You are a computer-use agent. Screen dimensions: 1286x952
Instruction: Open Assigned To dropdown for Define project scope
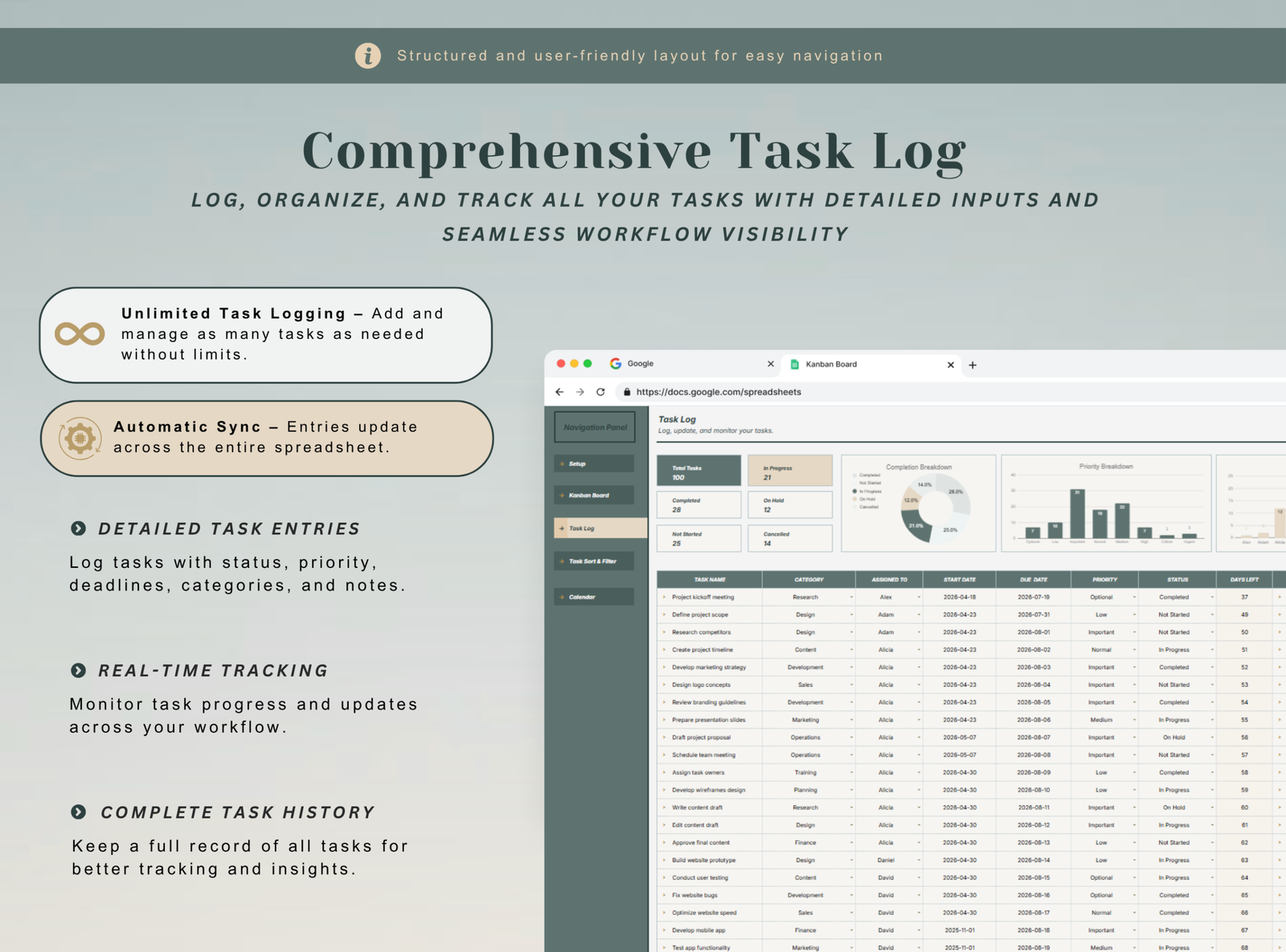tap(919, 615)
